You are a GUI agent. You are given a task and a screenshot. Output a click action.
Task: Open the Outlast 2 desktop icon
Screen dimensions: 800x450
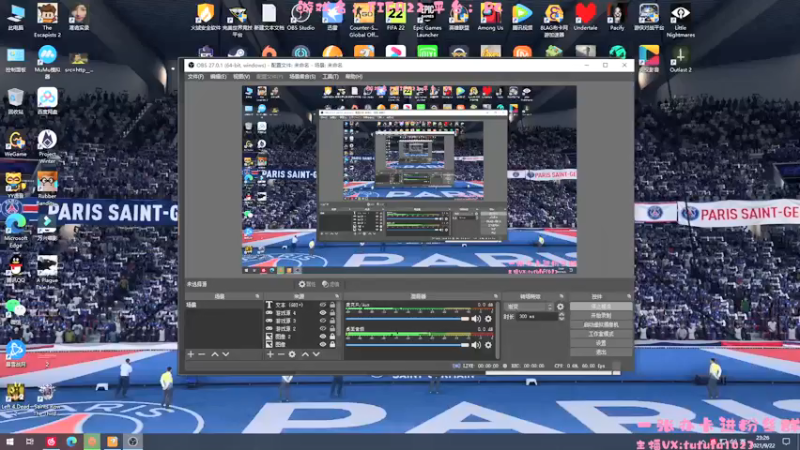[680, 59]
